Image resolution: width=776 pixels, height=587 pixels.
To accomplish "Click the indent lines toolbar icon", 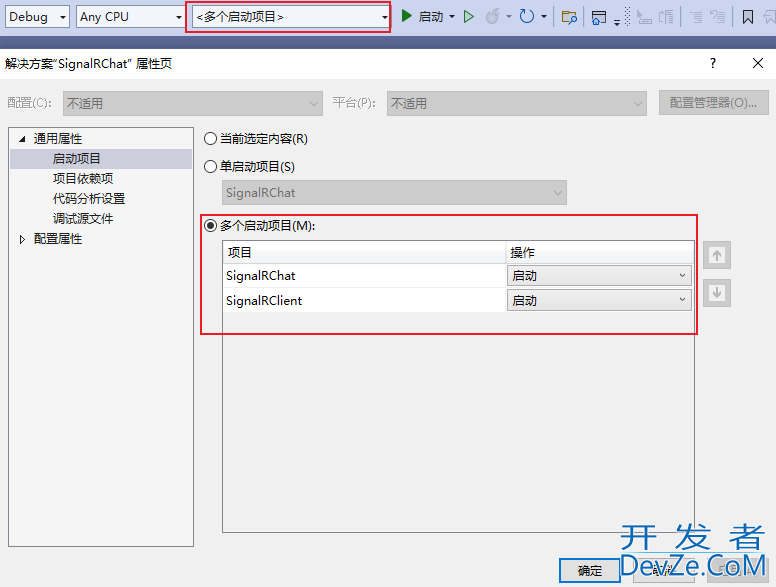I will [x=666, y=17].
